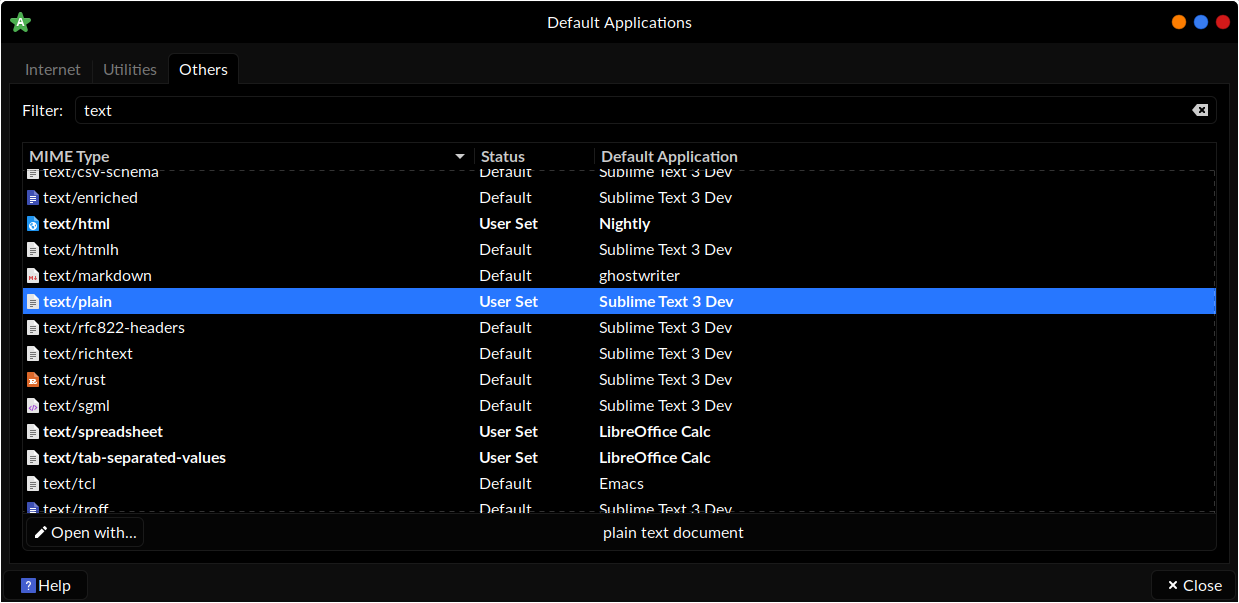The height and width of the screenshot is (603, 1239).
Task: Select the text/markdown row
Action: coord(619,276)
